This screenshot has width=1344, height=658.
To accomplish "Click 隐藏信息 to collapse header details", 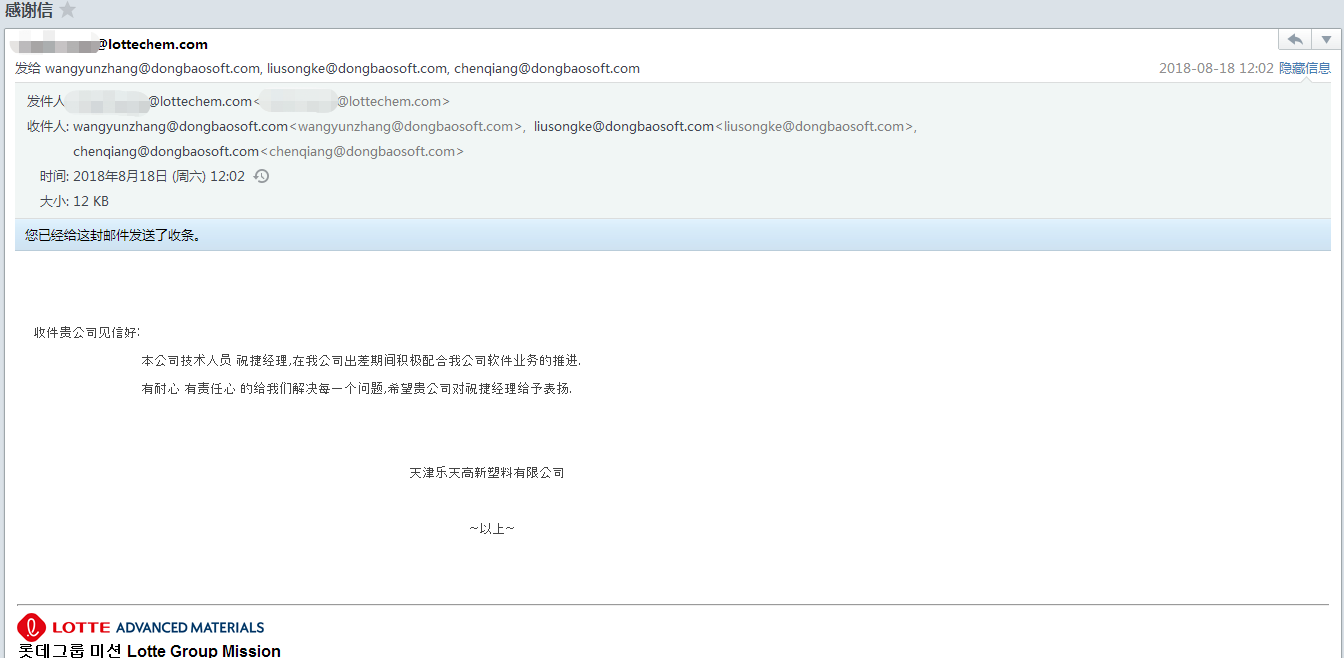I will tap(1305, 68).
